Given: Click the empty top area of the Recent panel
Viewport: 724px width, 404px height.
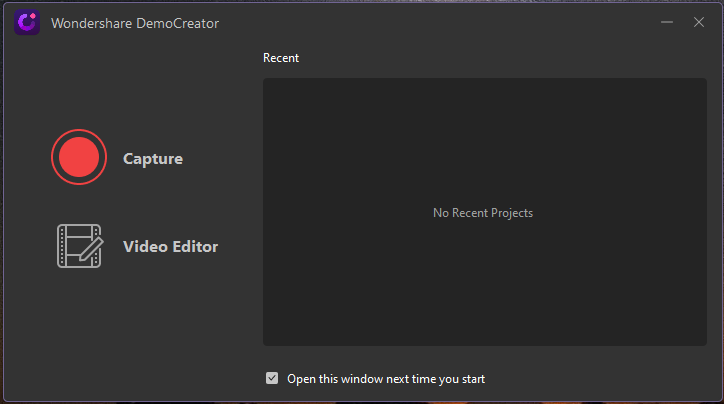Looking at the screenshot, I should pos(483,110).
